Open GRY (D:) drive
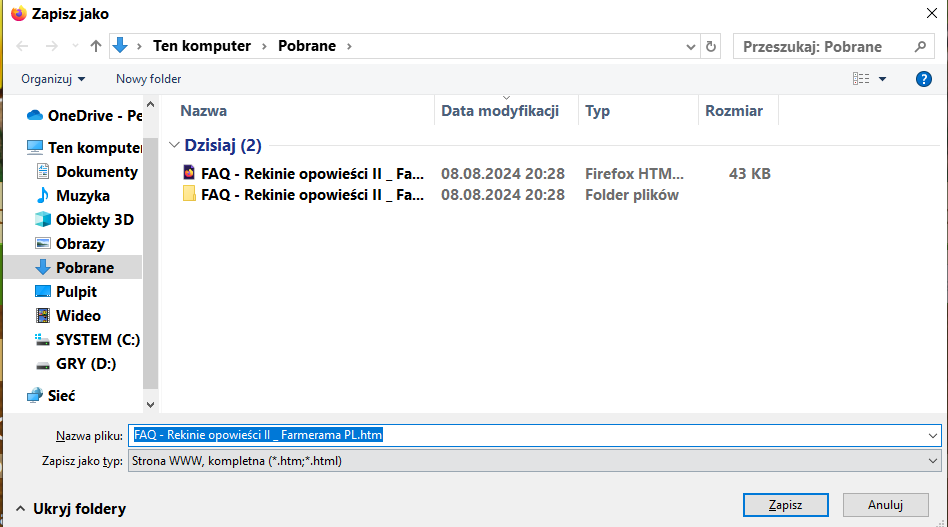This screenshot has width=948, height=527. [76, 364]
